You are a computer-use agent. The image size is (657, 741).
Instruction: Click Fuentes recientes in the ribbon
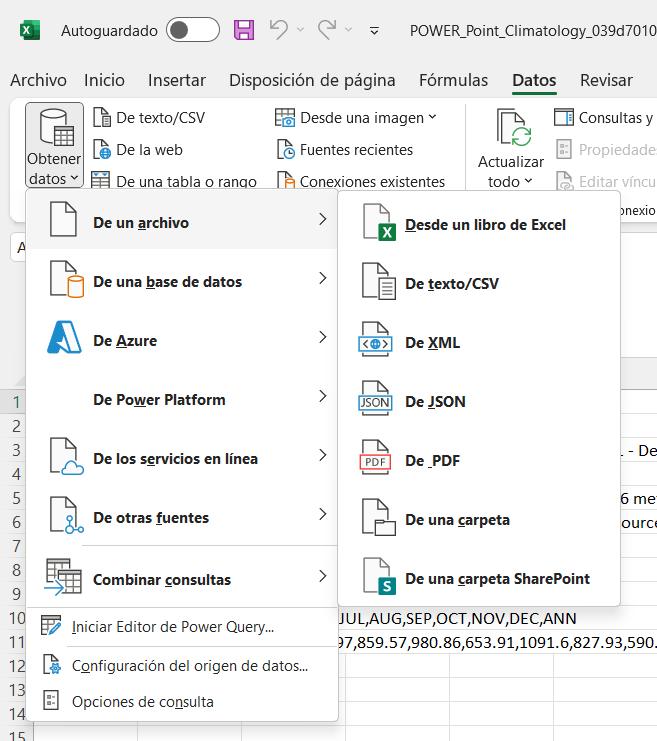click(345, 150)
